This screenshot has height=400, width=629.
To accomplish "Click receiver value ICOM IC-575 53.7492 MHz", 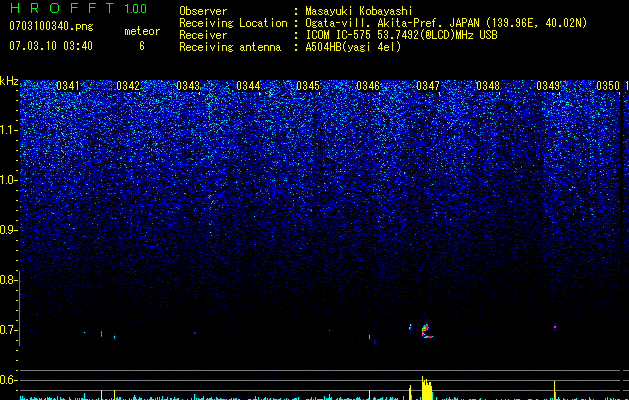I will pos(401,35).
